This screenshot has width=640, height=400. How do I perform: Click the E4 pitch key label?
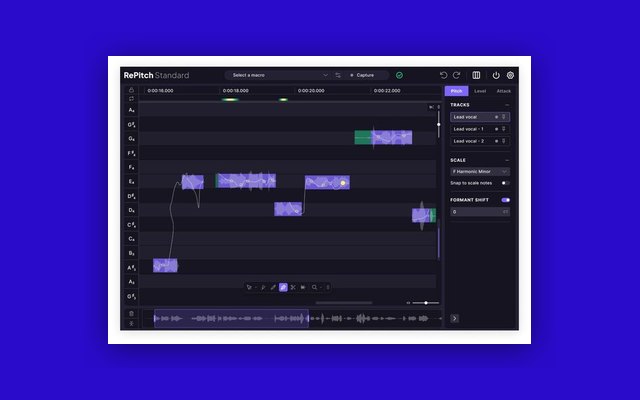coord(131,182)
